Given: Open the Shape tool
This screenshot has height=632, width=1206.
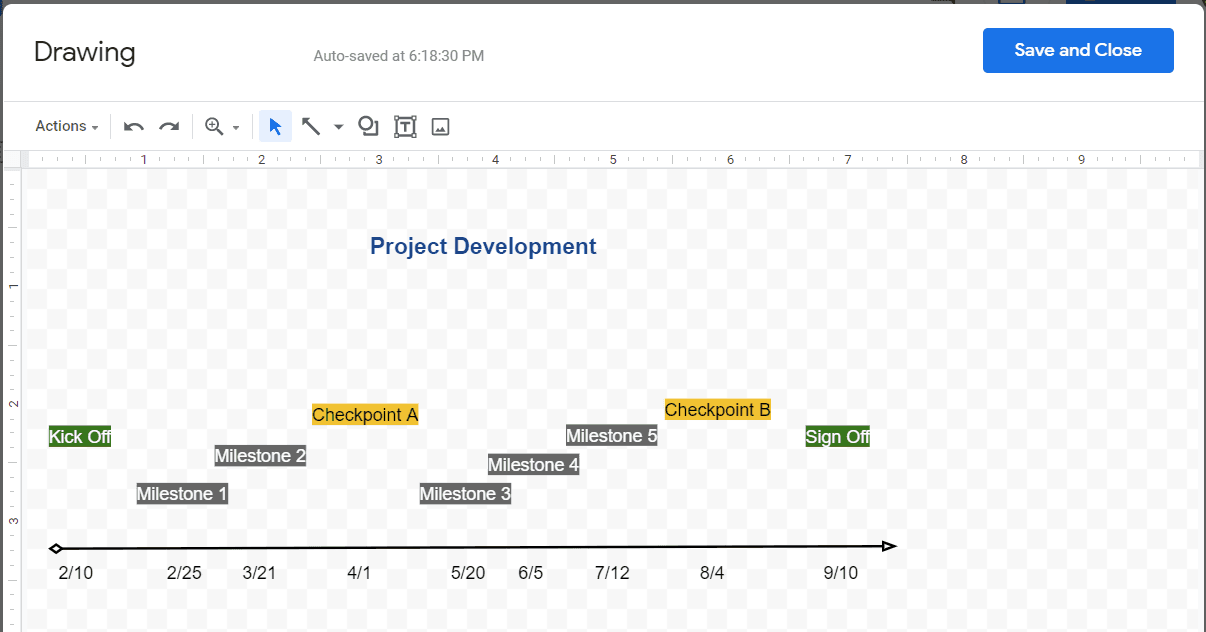Looking at the screenshot, I should tap(368, 126).
